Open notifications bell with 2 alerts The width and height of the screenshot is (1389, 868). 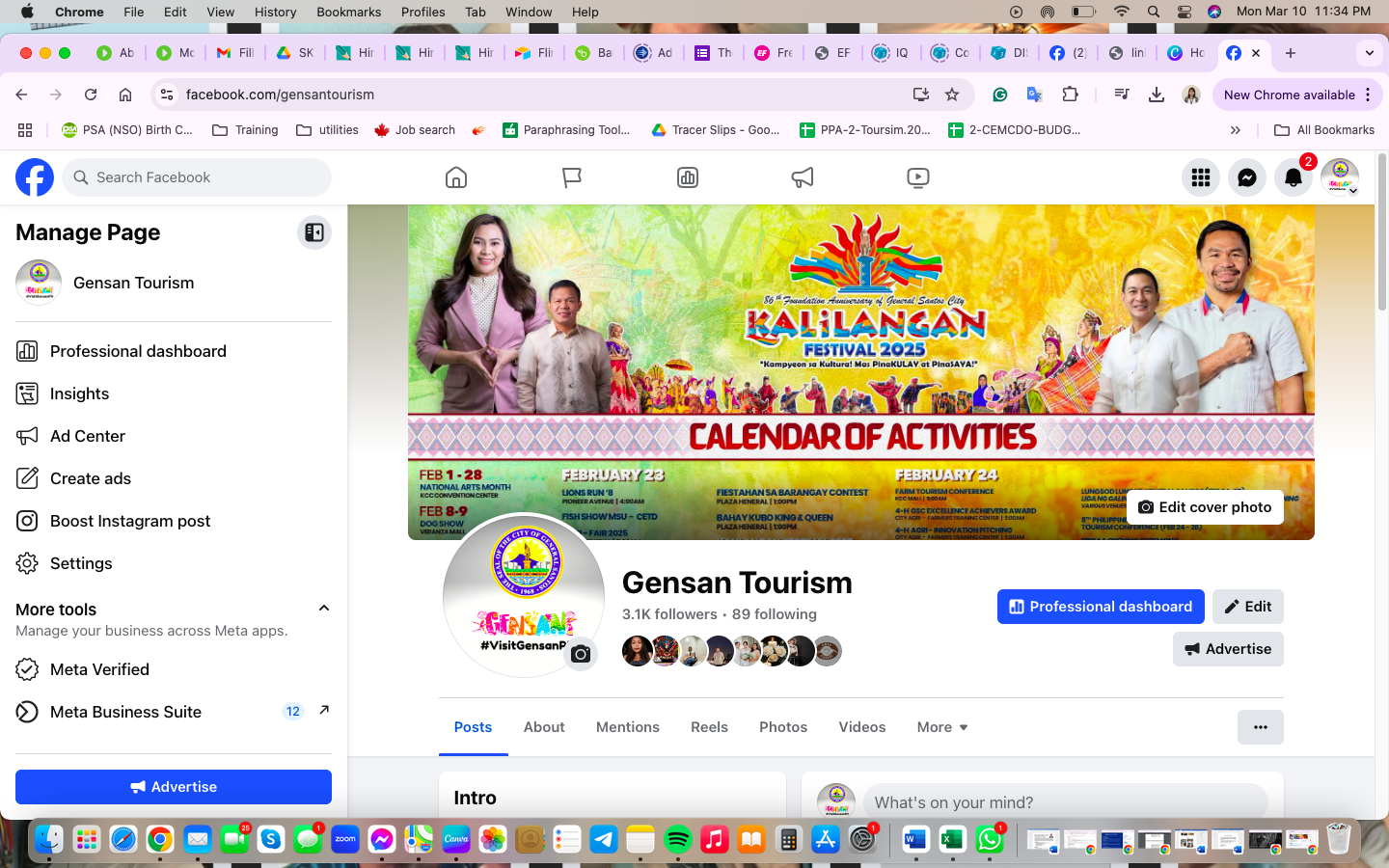click(x=1294, y=177)
